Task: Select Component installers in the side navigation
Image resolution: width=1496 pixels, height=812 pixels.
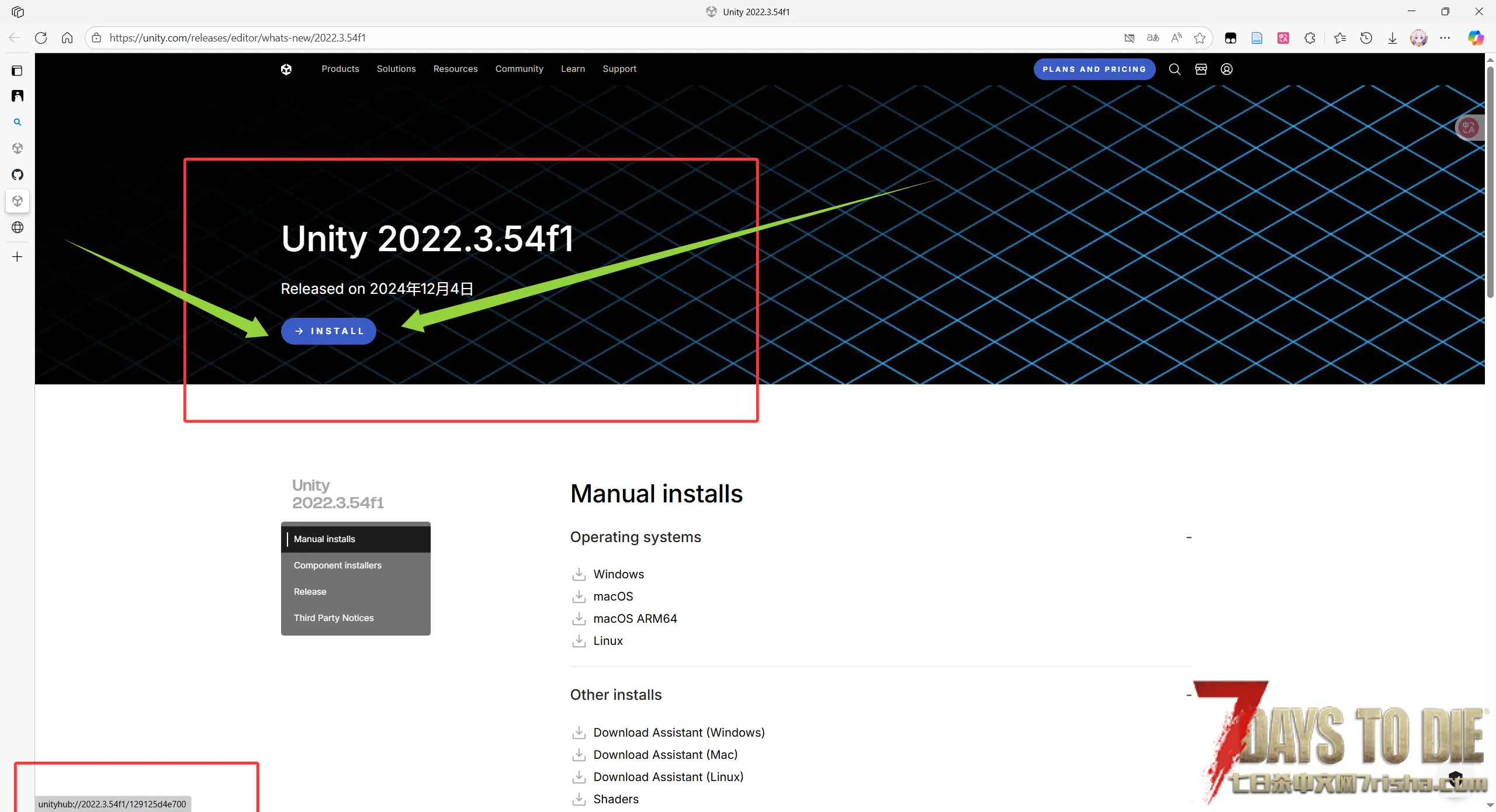Action: pyautogui.click(x=355, y=565)
